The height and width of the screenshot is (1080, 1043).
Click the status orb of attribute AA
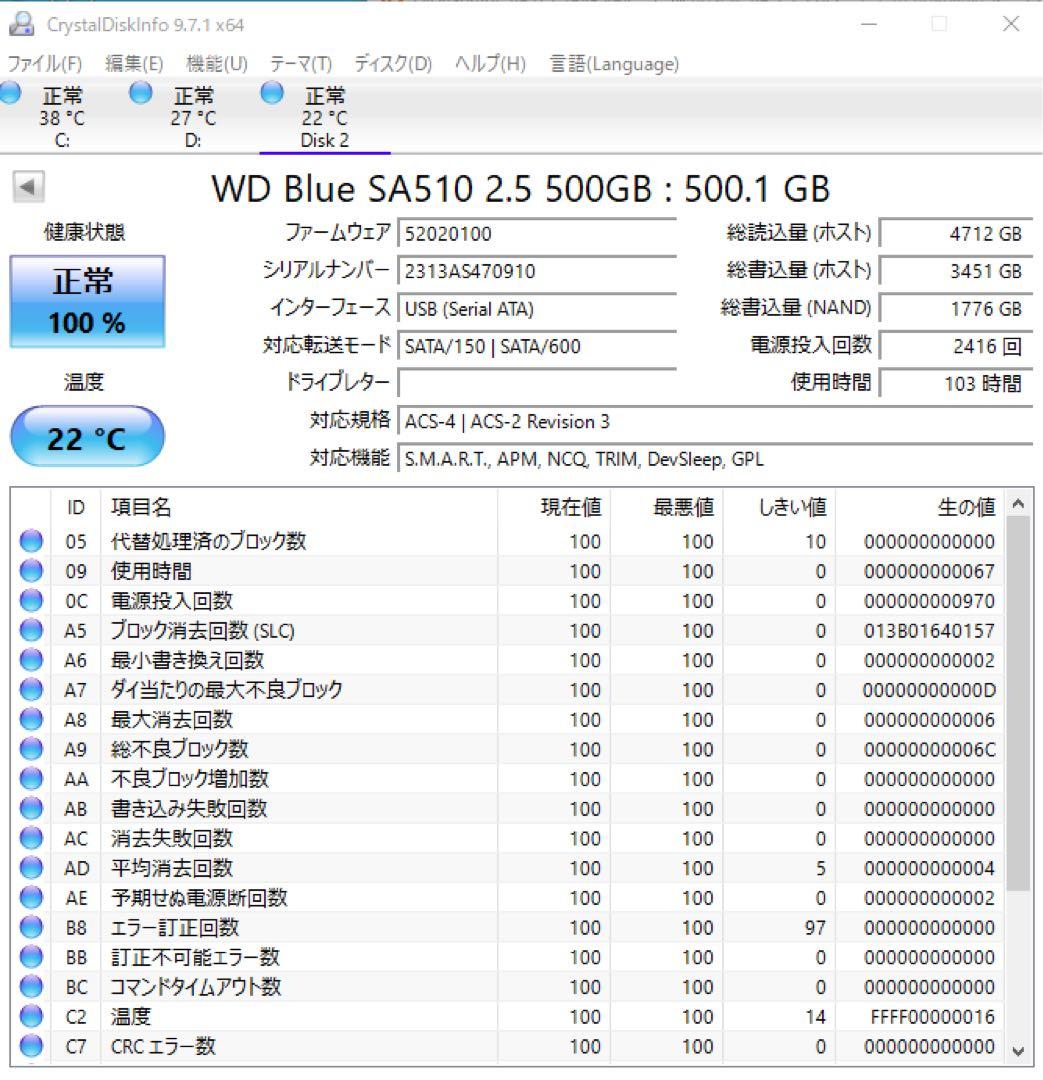tap(31, 779)
